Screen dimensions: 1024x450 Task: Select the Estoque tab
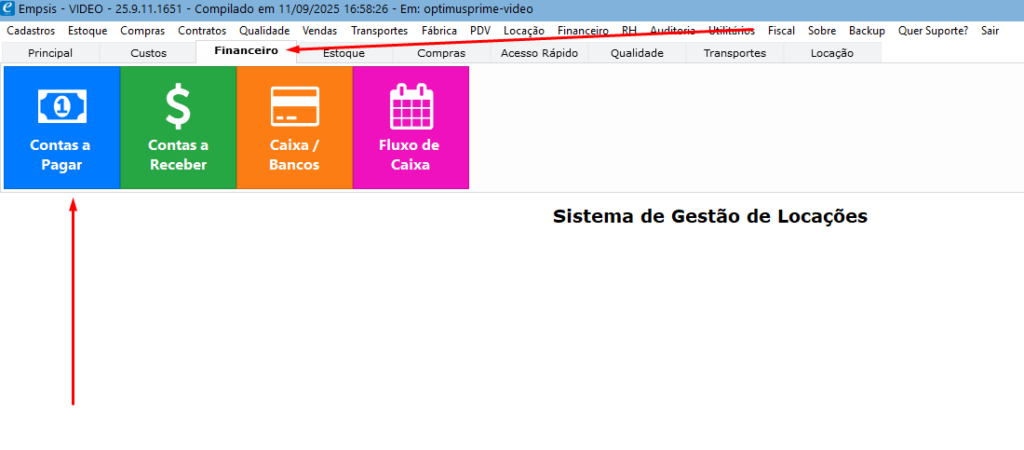click(x=344, y=53)
